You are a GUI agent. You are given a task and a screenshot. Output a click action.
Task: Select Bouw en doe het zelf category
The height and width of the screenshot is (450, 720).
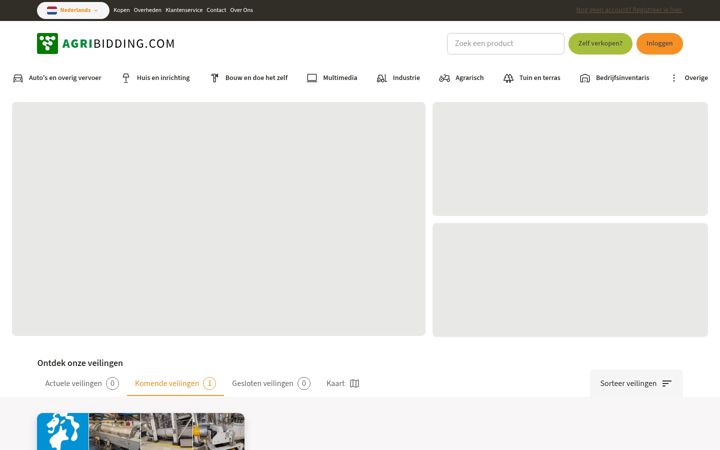(x=249, y=78)
